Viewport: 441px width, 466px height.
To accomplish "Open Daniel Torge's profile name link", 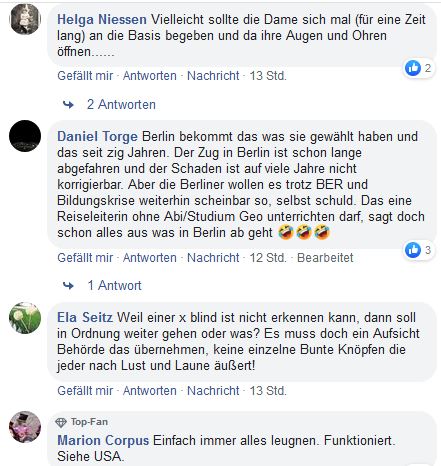I will 97,137.
